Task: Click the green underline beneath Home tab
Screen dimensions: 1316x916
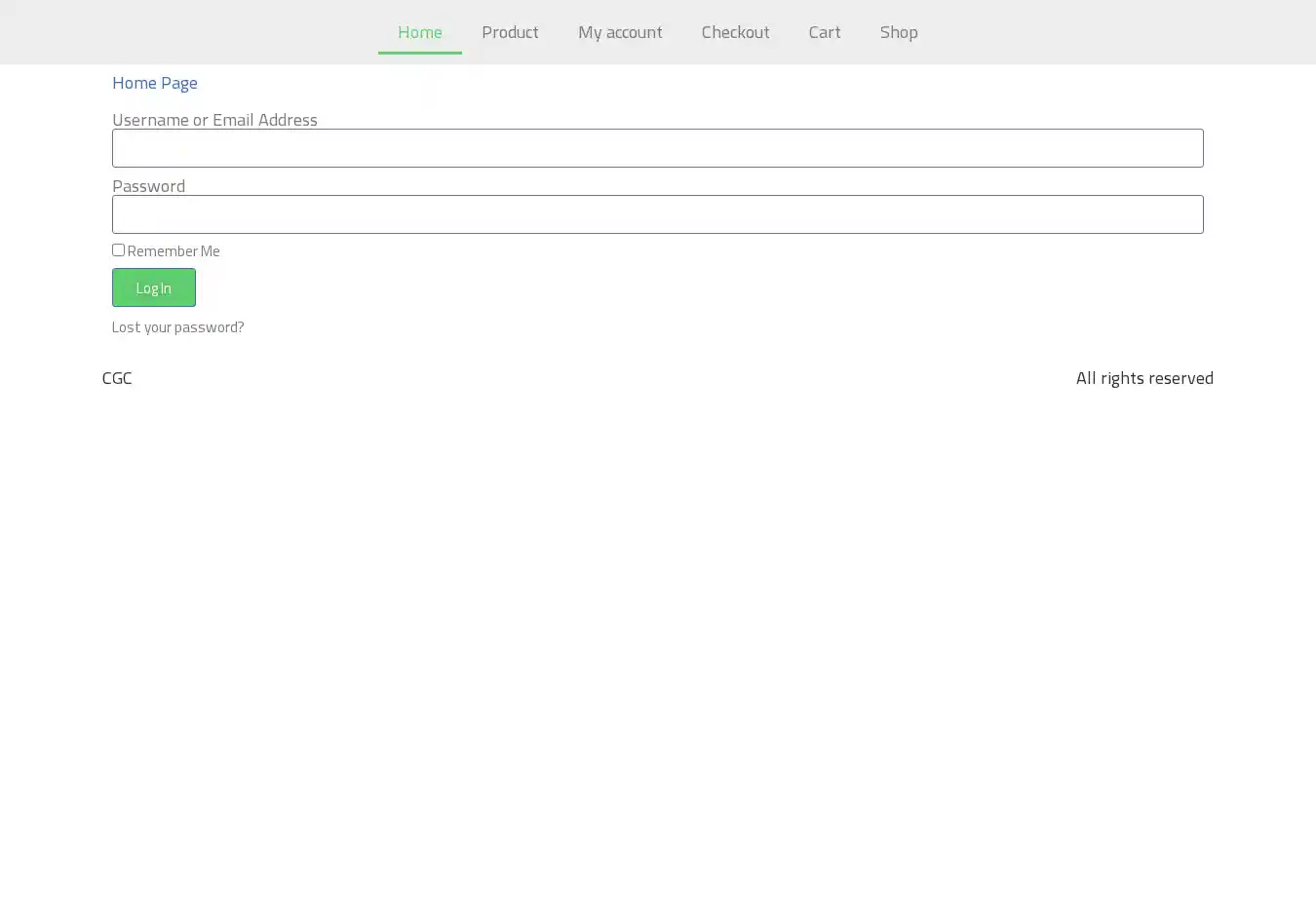Action: (419, 53)
